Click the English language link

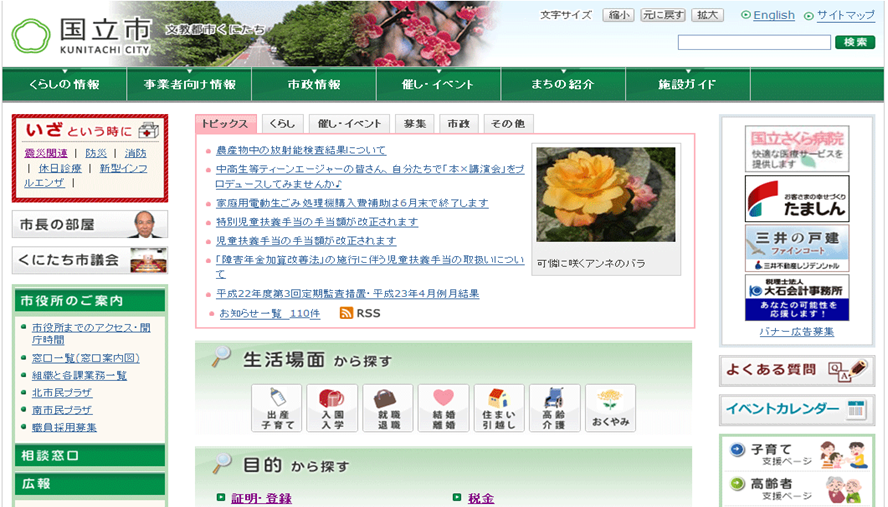coord(773,15)
